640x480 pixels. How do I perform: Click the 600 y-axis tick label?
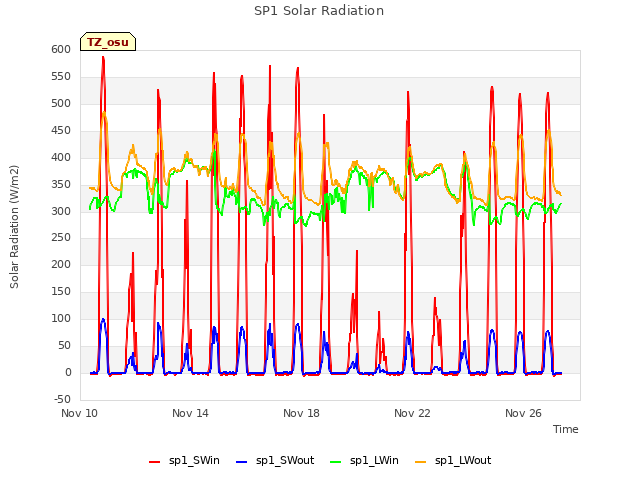pyautogui.click(x=61, y=49)
